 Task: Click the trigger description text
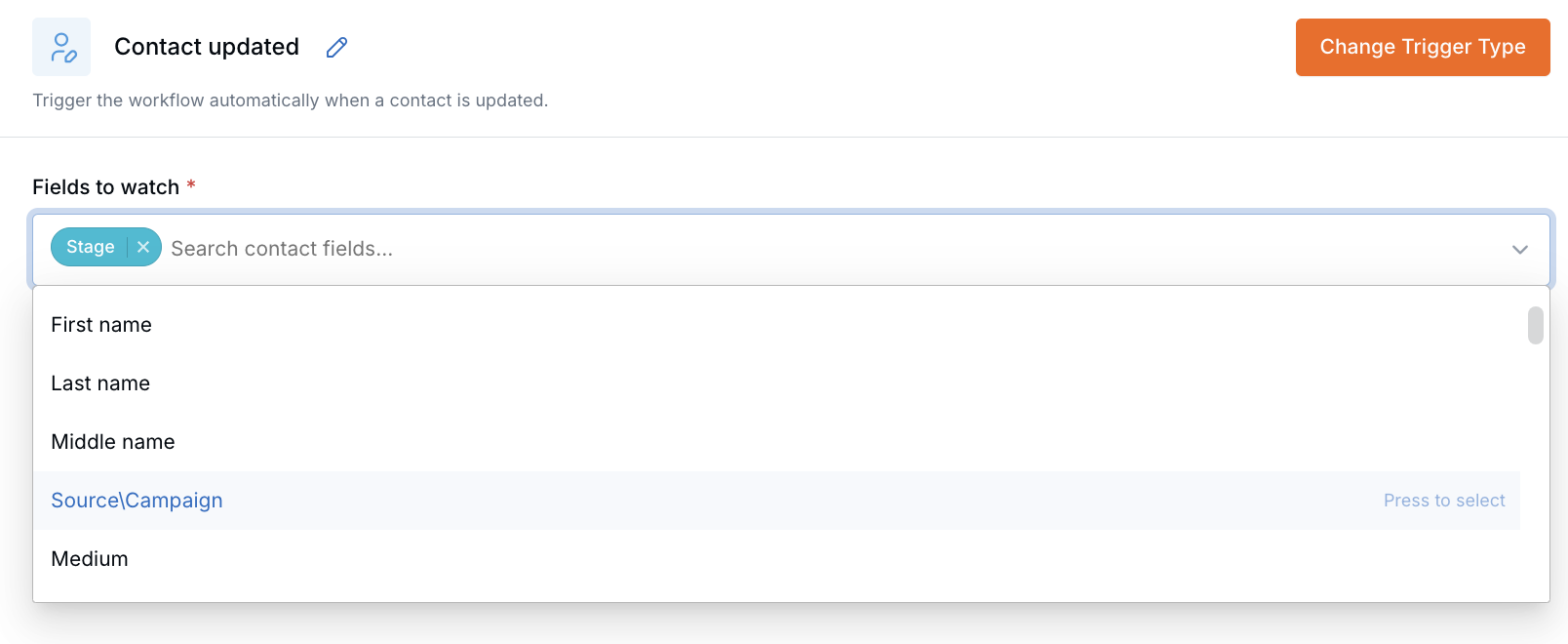click(291, 101)
